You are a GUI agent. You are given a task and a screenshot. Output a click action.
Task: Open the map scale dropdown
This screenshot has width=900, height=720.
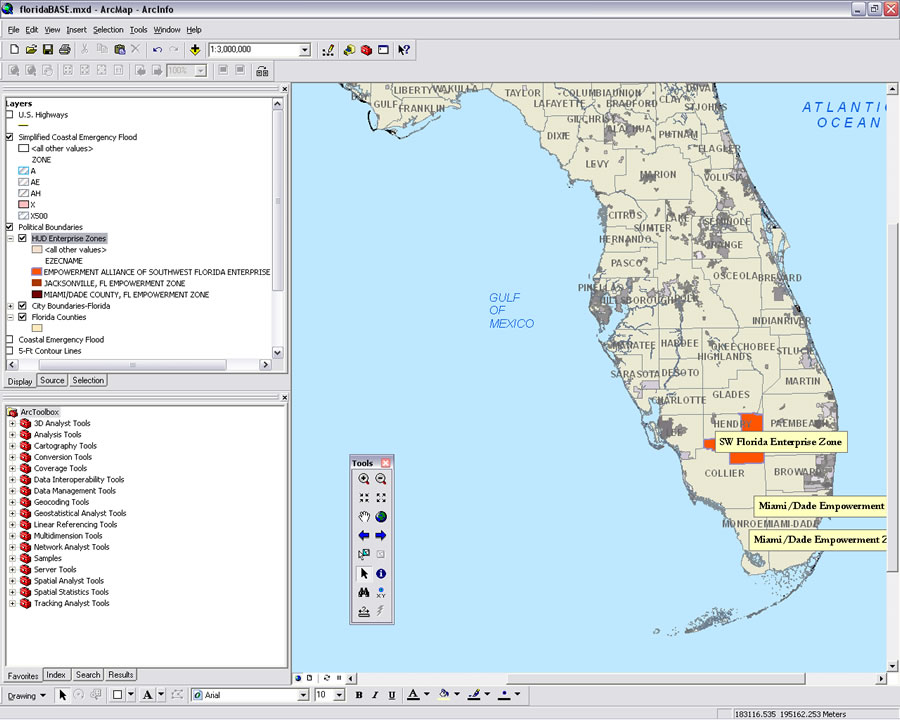[x=305, y=49]
